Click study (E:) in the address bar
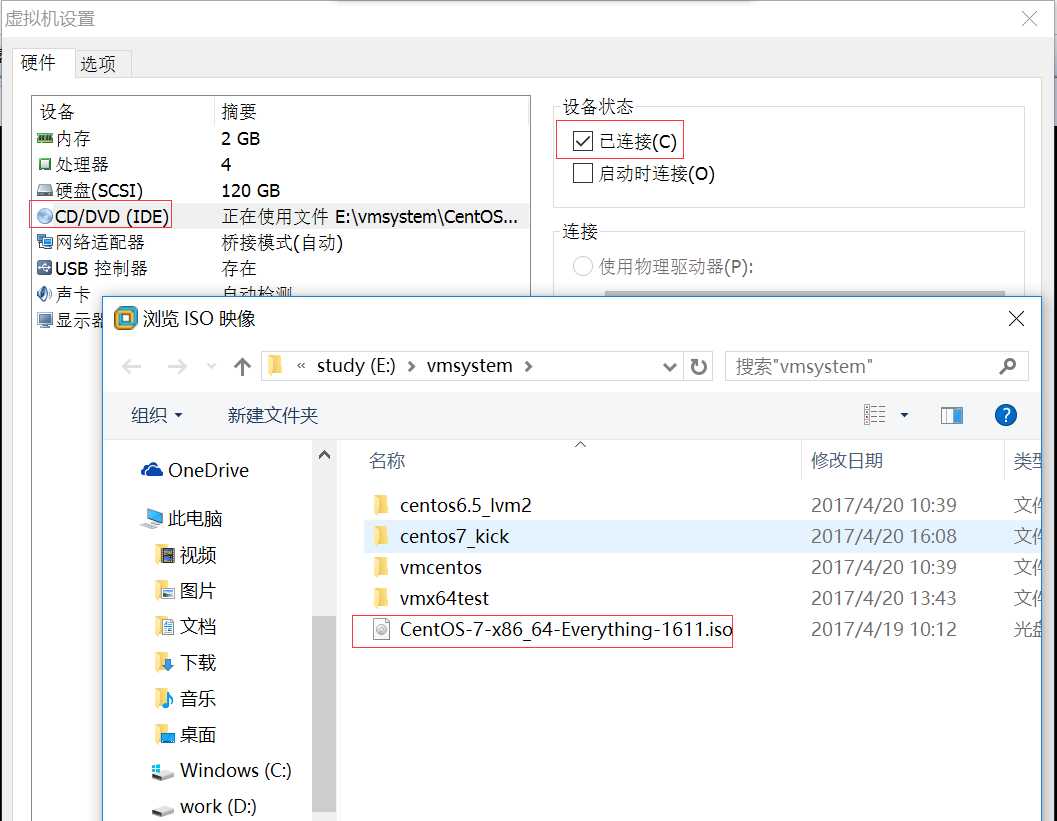Screen dimensions: 1057x821 coord(356,366)
